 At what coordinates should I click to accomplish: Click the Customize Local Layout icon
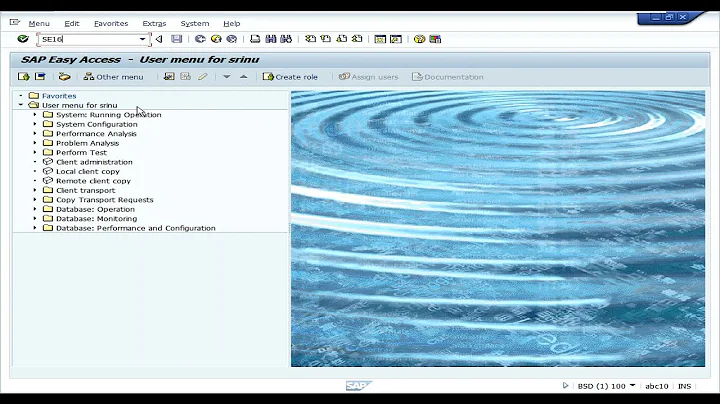[435, 39]
